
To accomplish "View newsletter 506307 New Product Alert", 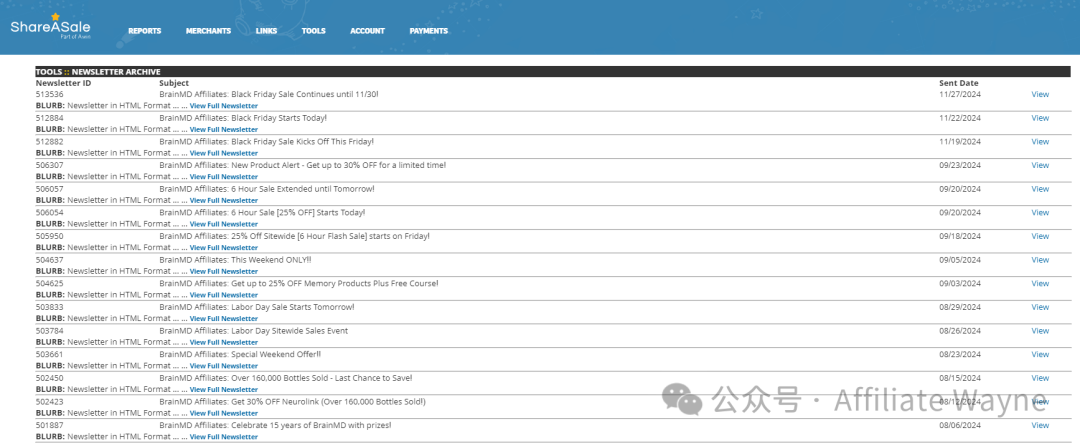I will pyautogui.click(x=1040, y=165).
